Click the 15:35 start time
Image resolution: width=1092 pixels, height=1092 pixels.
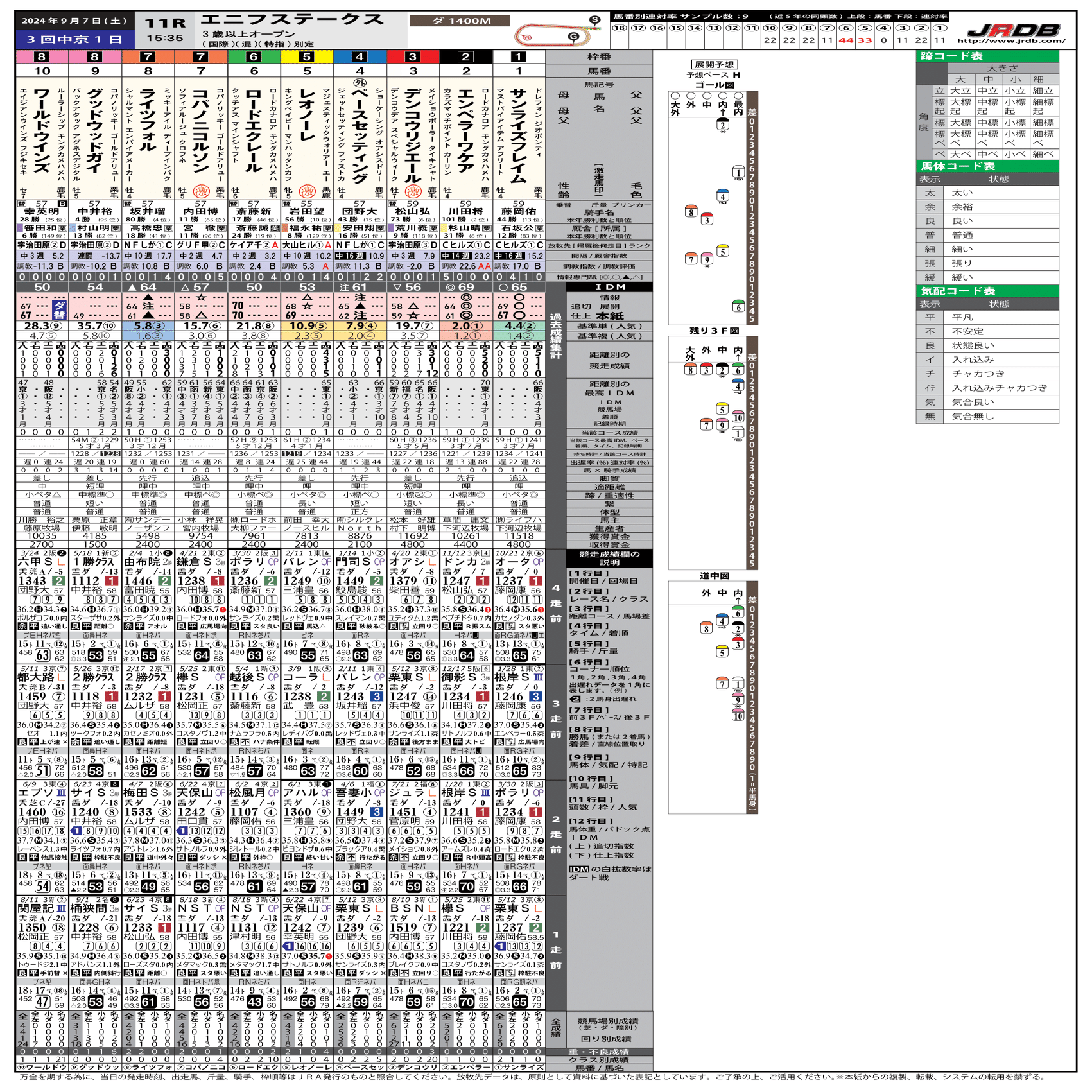click(x=164, y=39)
